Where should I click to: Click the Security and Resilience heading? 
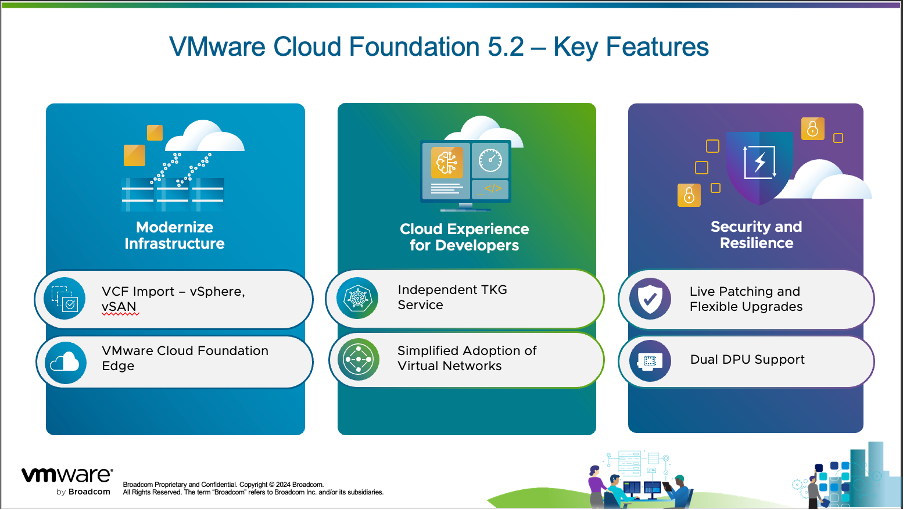[x=756, y=235]
